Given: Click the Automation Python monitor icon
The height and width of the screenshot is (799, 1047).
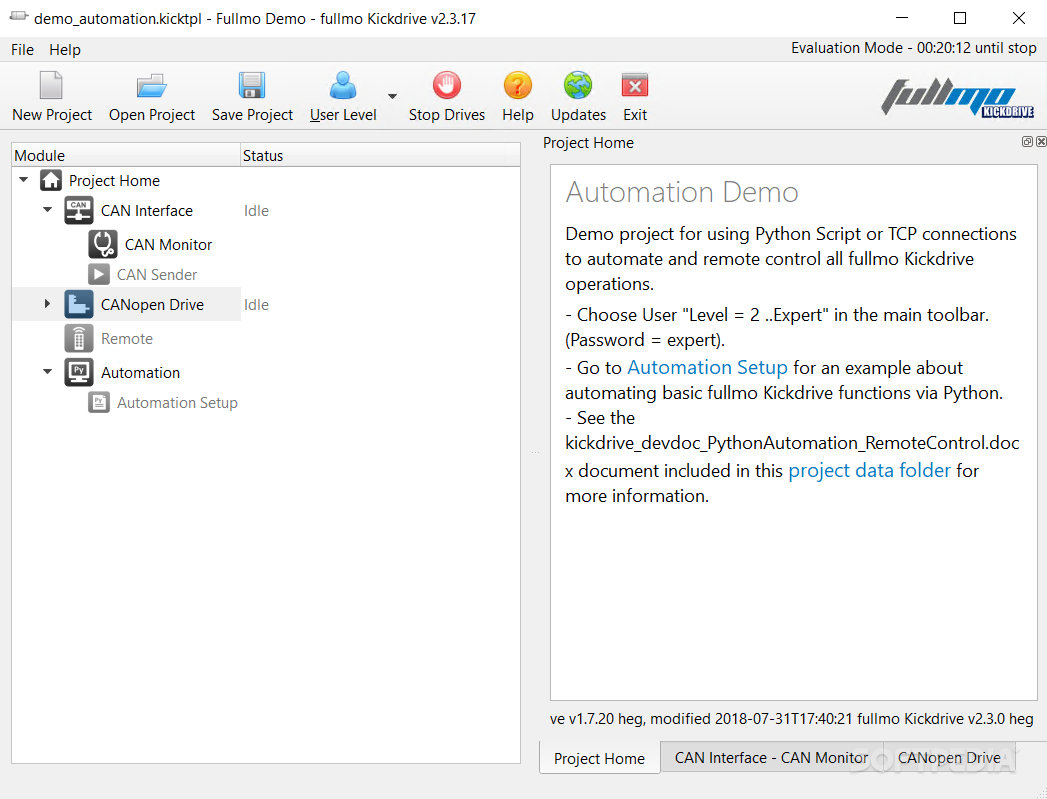Looking at the screenshot, I should pos(79,372).
